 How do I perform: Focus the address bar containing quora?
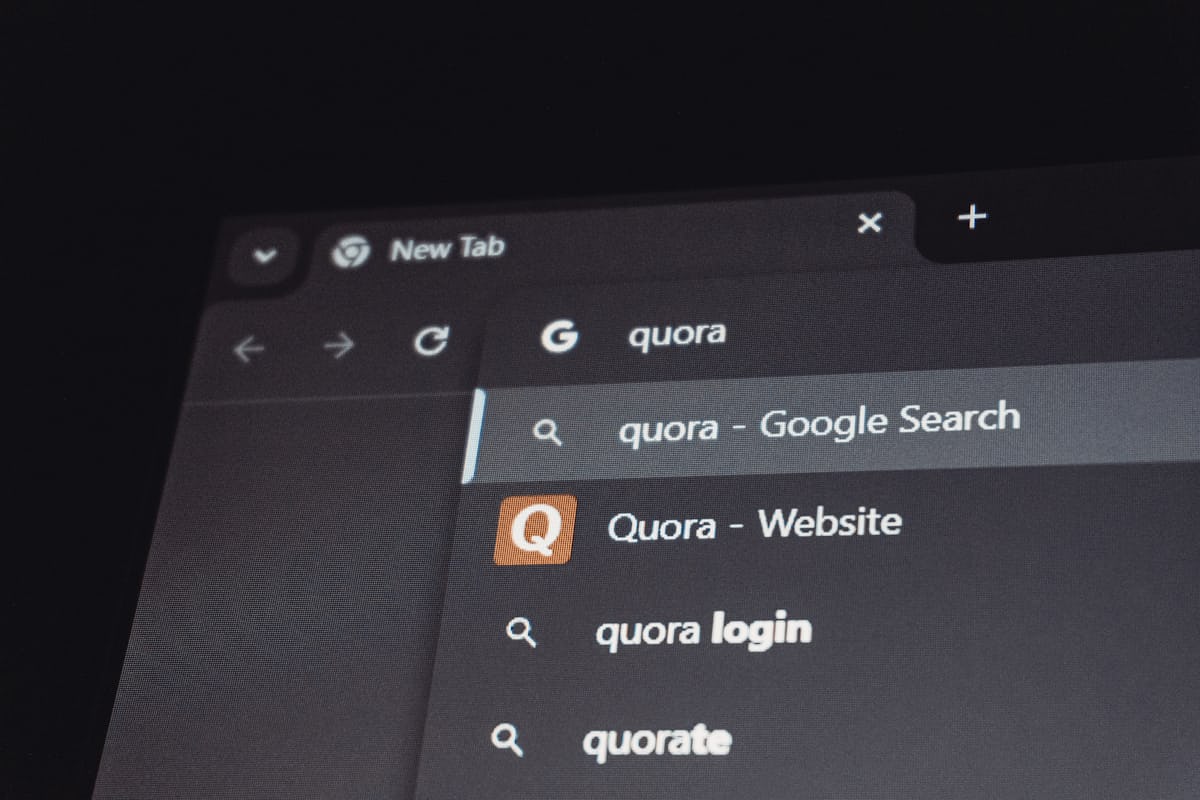click(840, 332)
